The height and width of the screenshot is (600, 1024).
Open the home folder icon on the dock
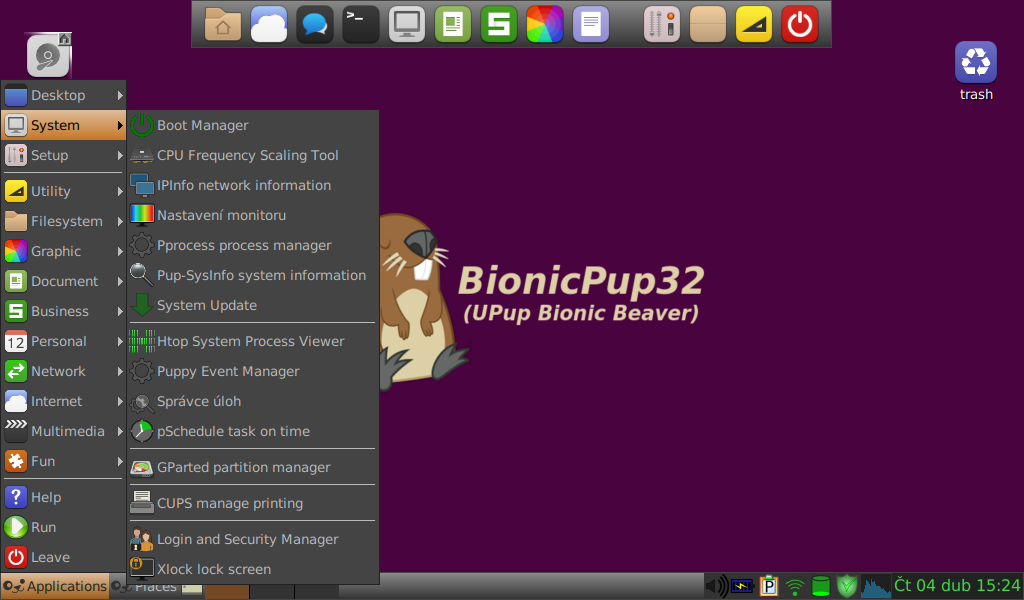click(x=222, y=23)
